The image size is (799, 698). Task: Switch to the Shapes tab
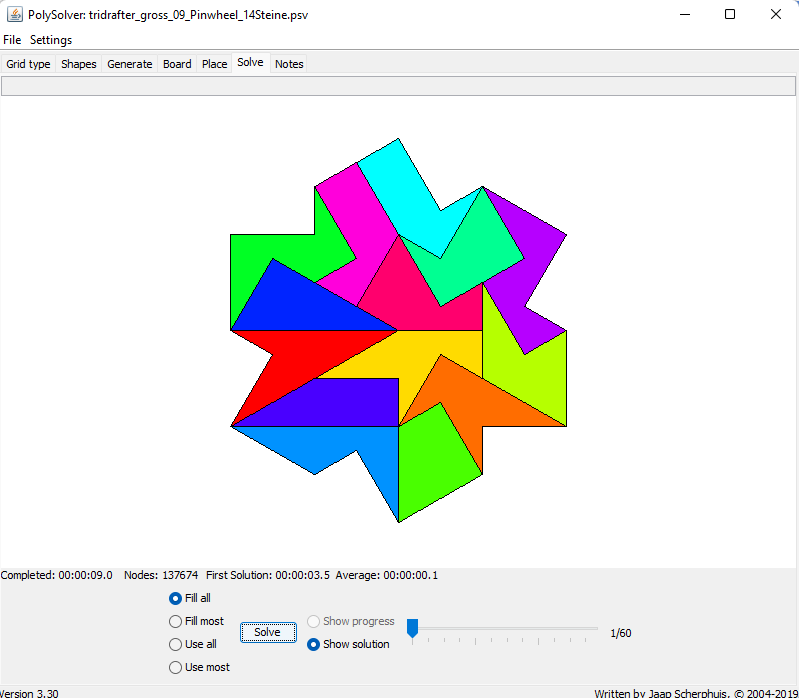(x=78, y=64)
